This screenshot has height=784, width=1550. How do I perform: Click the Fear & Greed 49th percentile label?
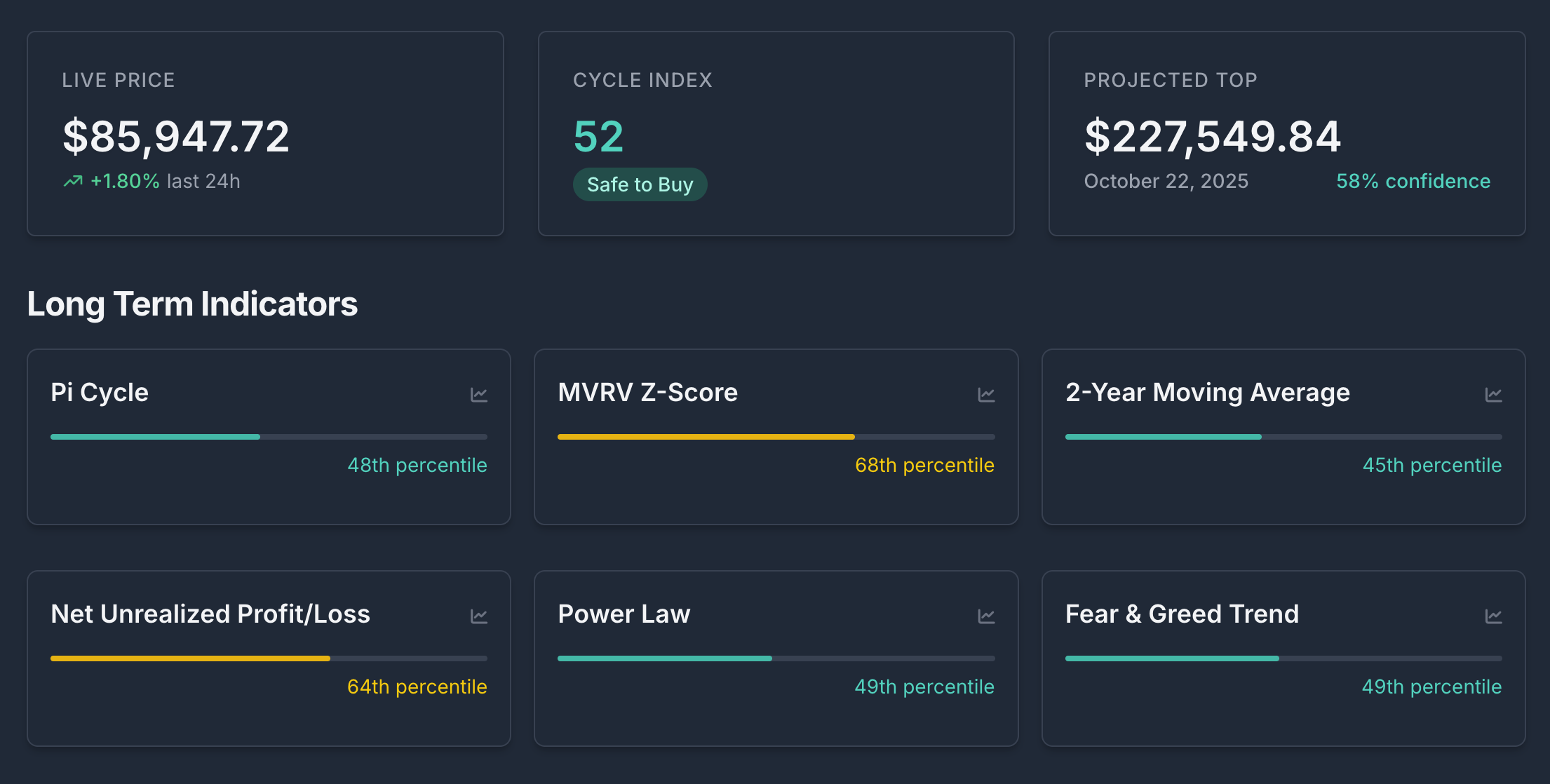(x=1432, y=687)
